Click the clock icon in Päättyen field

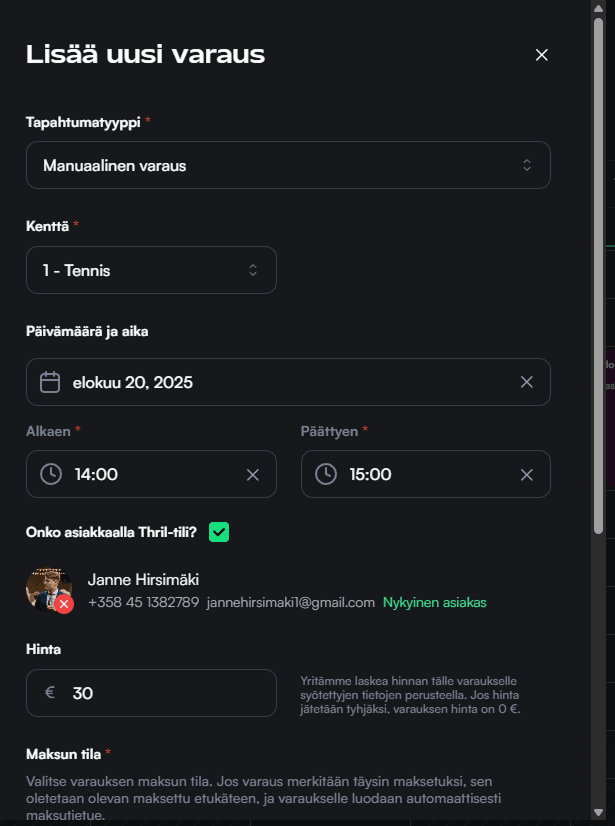click(326, 474)
